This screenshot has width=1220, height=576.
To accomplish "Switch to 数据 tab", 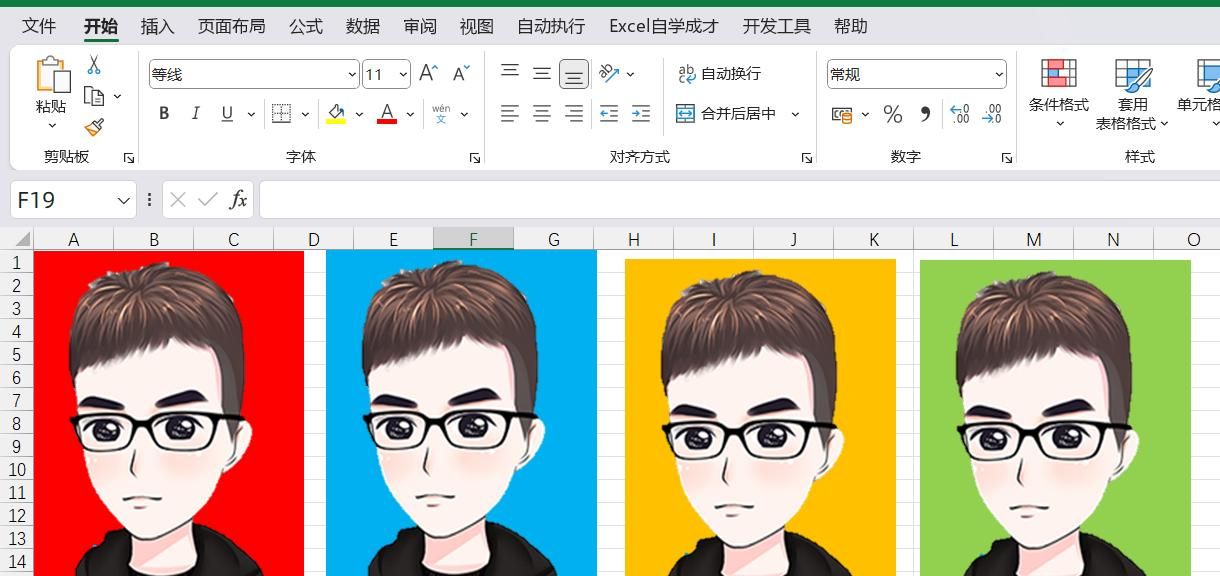I will pos(363,26).
